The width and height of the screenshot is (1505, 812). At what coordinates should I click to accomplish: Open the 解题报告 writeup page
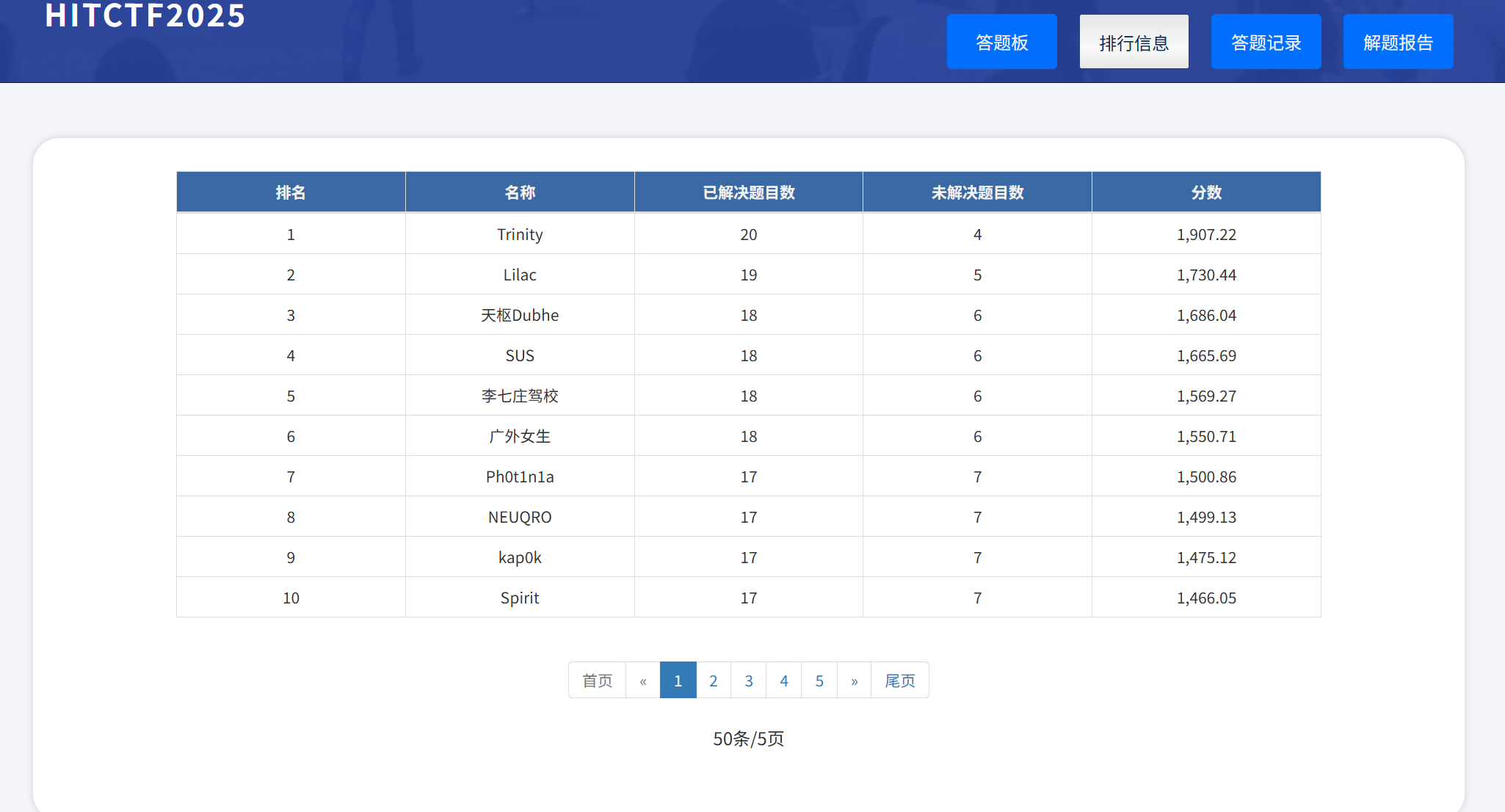pyautogui.click(x=1398, y=42)
